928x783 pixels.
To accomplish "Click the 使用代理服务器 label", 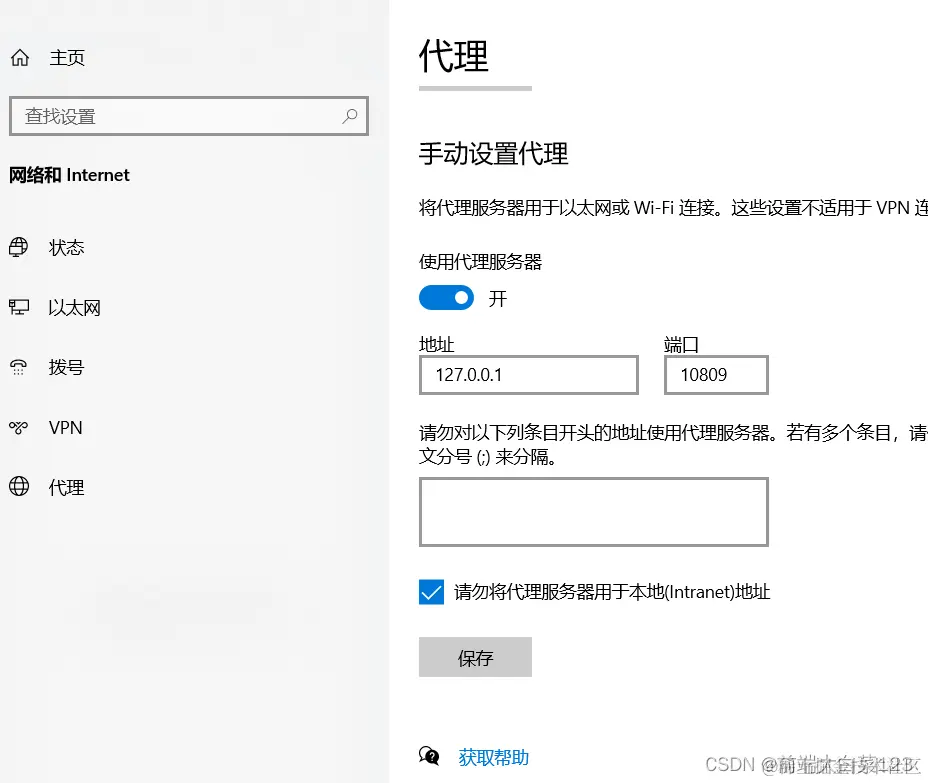I will coord(481,262).
